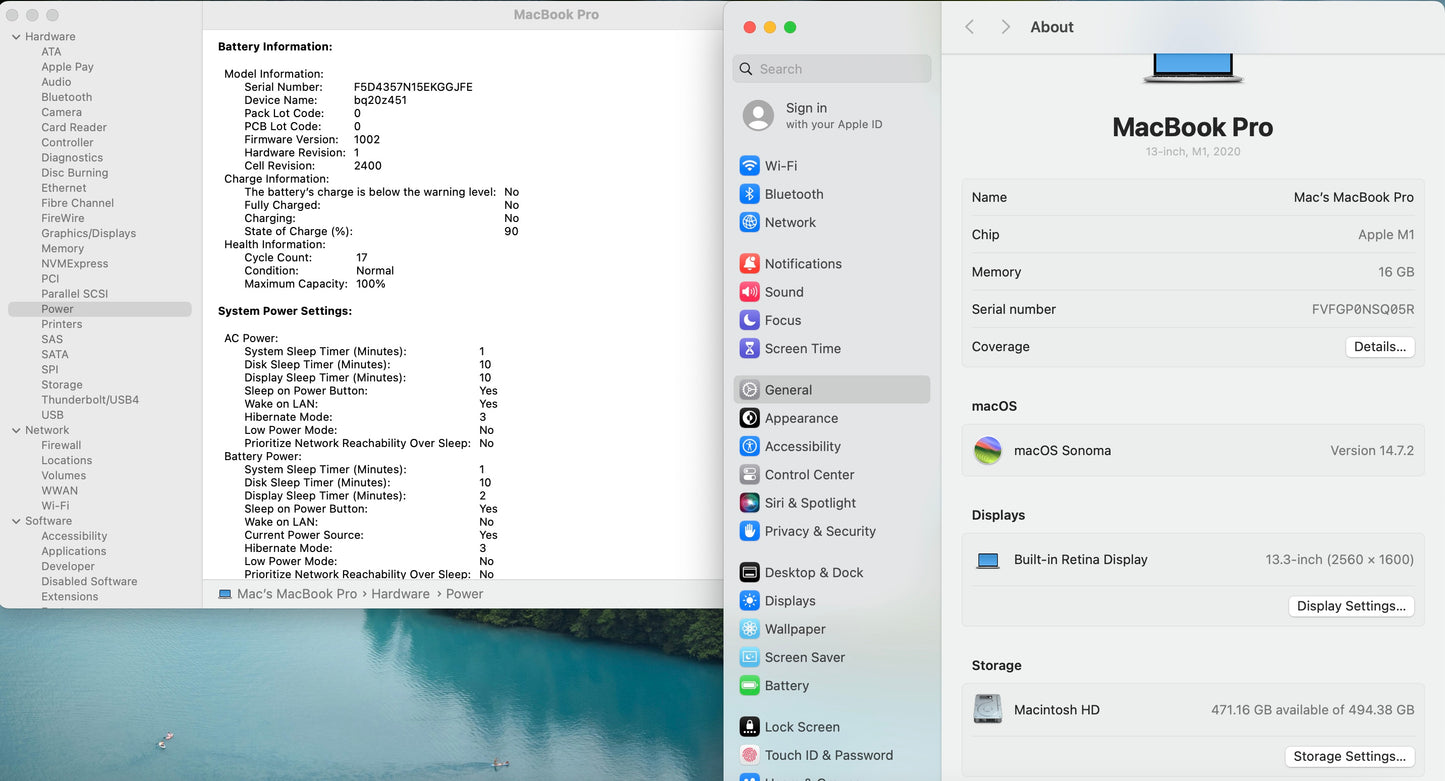Click the Search field in System Settings
This screenshot has width=1445, height=781.
[x=832, y=69]
